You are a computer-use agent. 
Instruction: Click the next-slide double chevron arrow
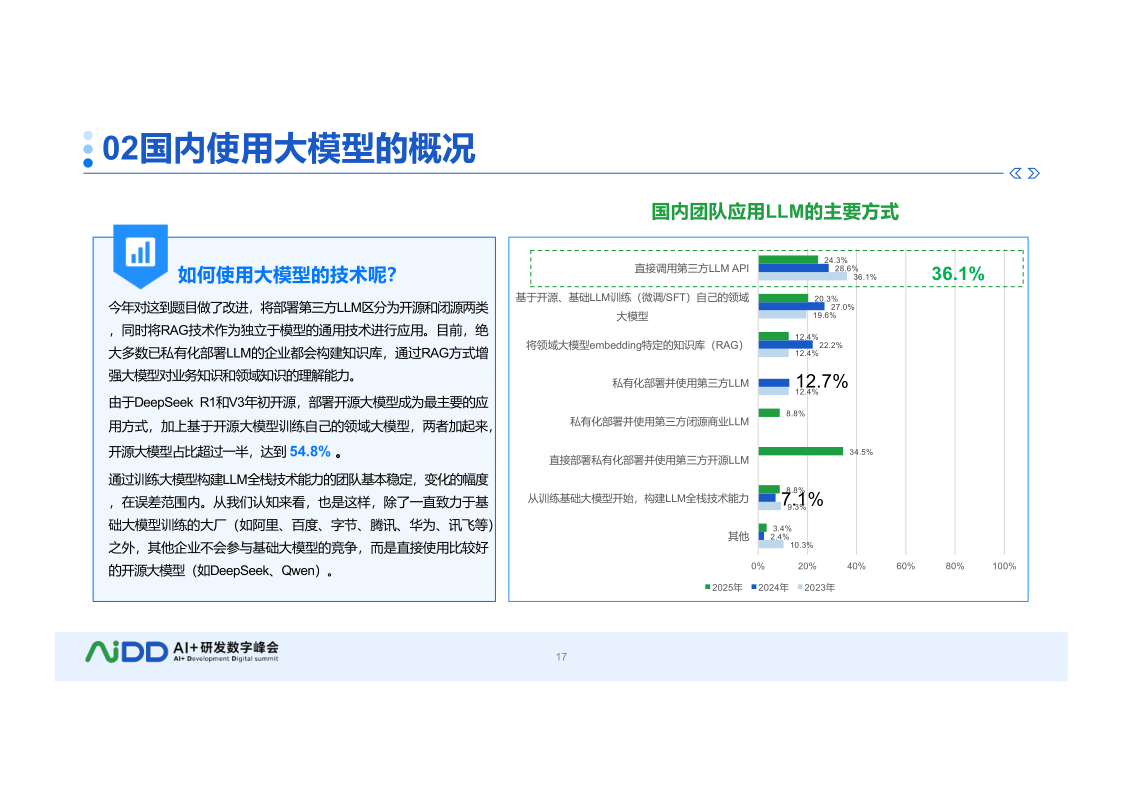pos(1033,173)
